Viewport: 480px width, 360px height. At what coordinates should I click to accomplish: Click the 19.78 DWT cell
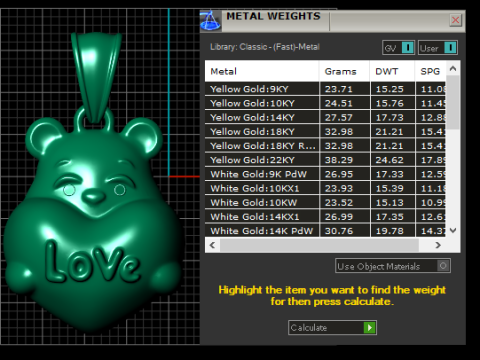point(393,231)
